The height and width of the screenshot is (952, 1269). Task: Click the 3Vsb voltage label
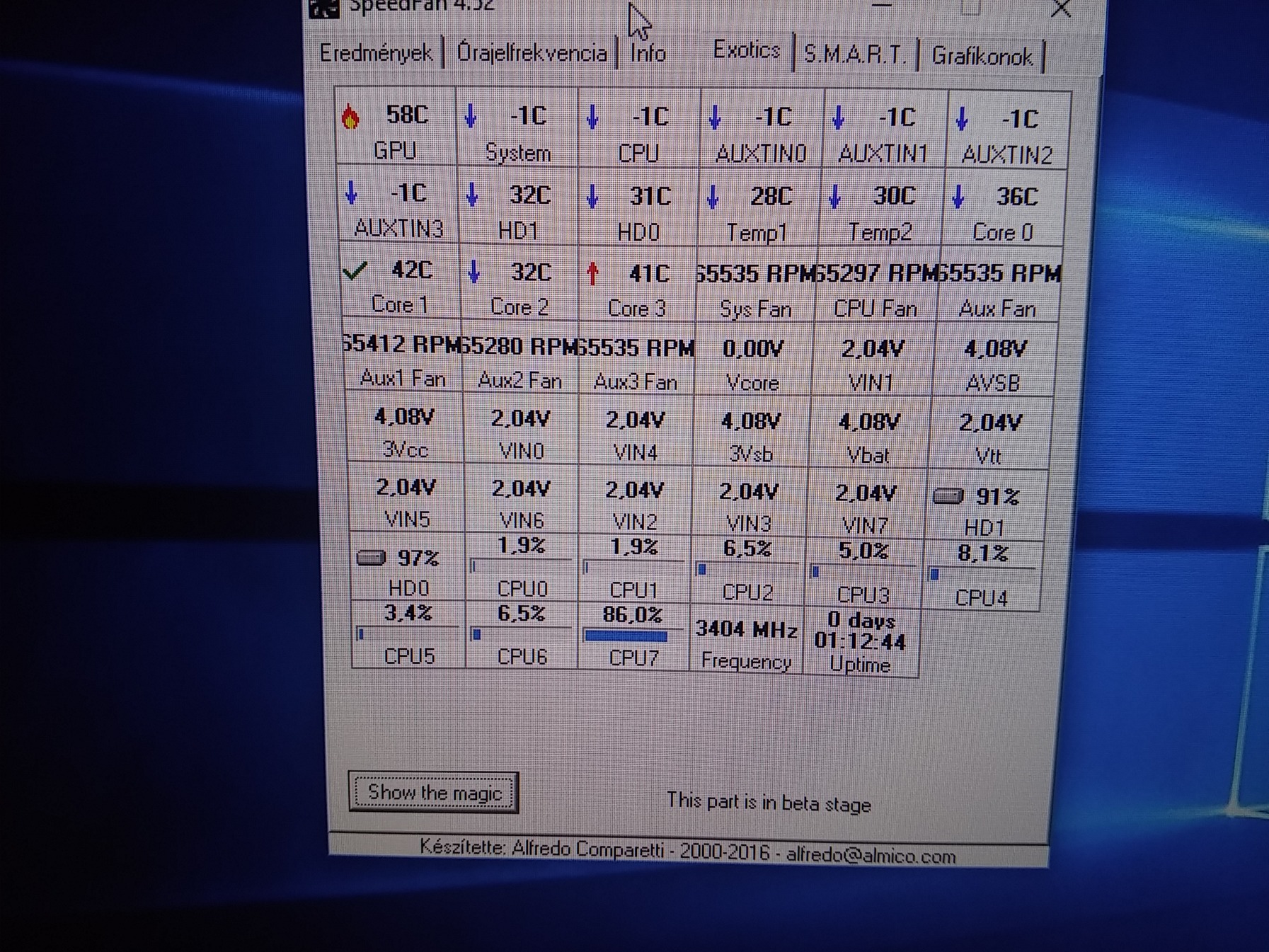tap(750, 454)
